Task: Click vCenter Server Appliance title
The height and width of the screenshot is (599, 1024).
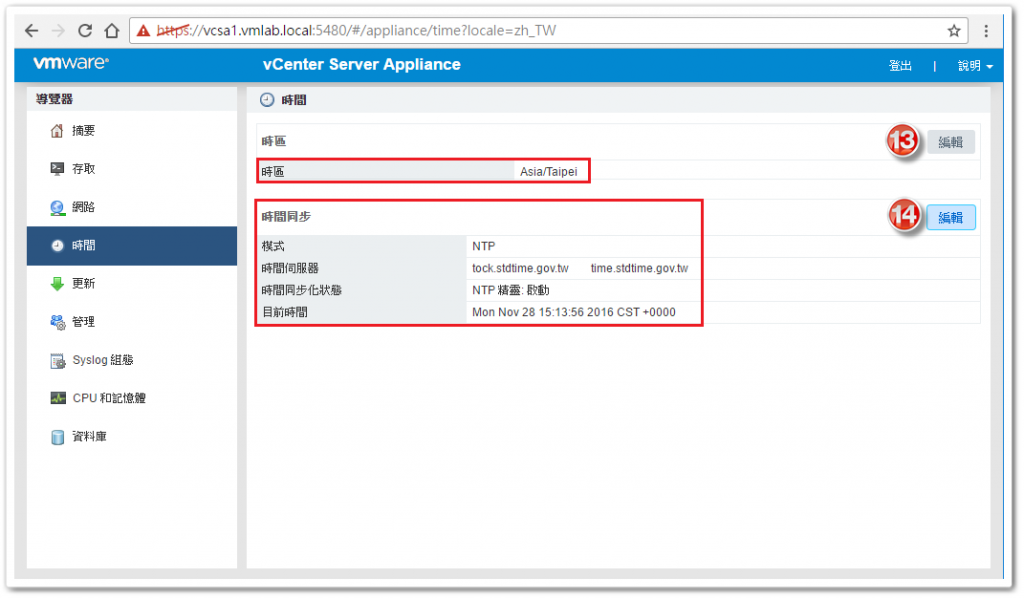Action: [x=362, y=65]
